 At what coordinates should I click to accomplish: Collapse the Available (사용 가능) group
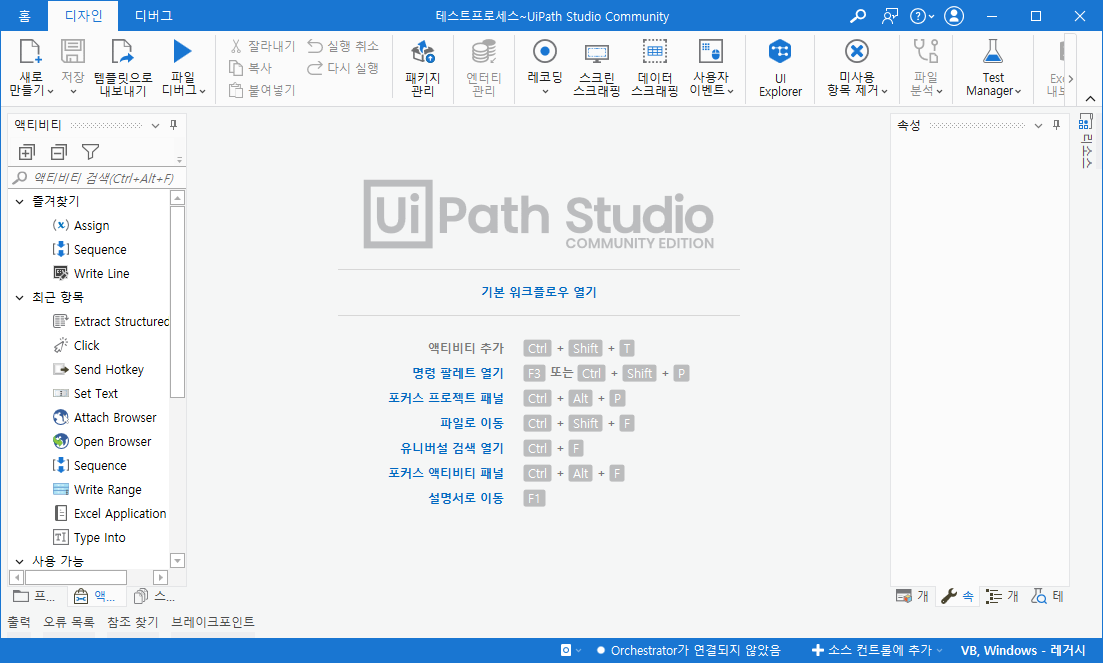tap(20, 561)
